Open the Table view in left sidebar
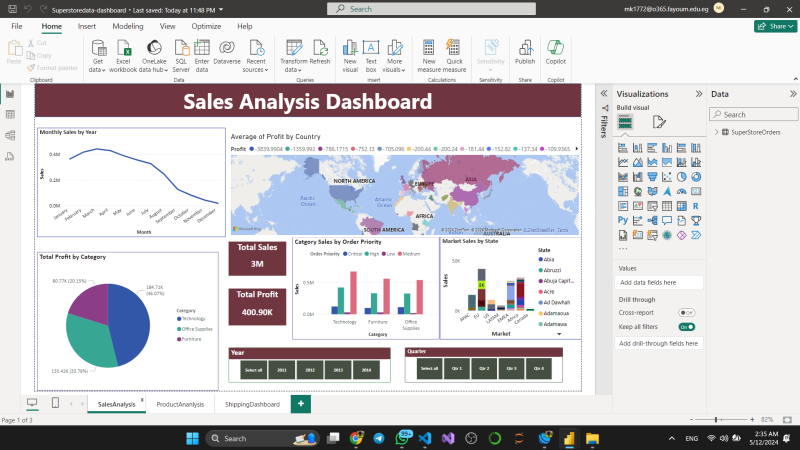Screen dimensions: 800x450 (11, 115)
